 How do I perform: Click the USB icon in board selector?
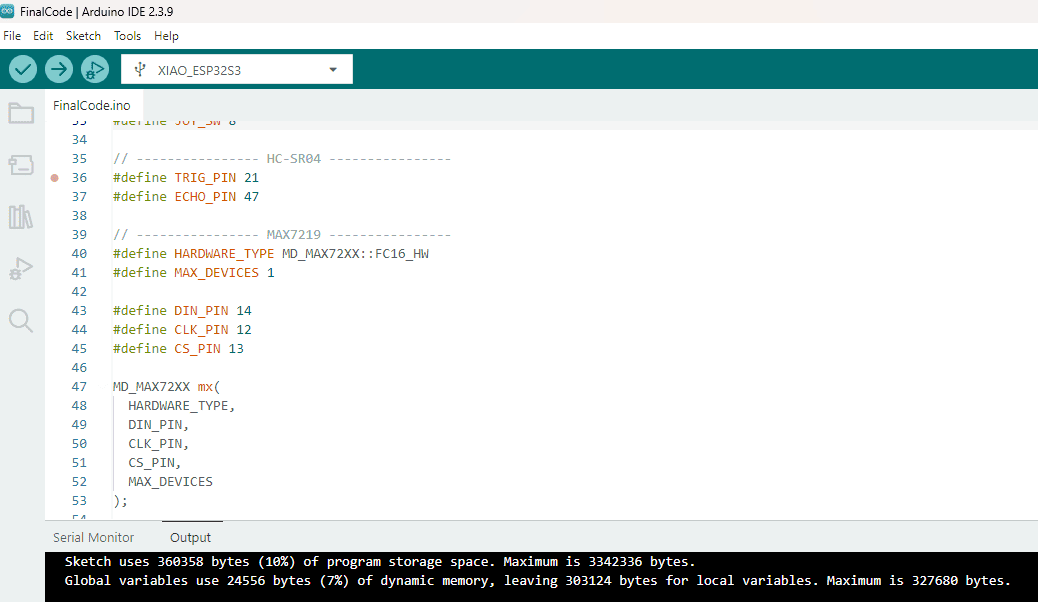140,70
